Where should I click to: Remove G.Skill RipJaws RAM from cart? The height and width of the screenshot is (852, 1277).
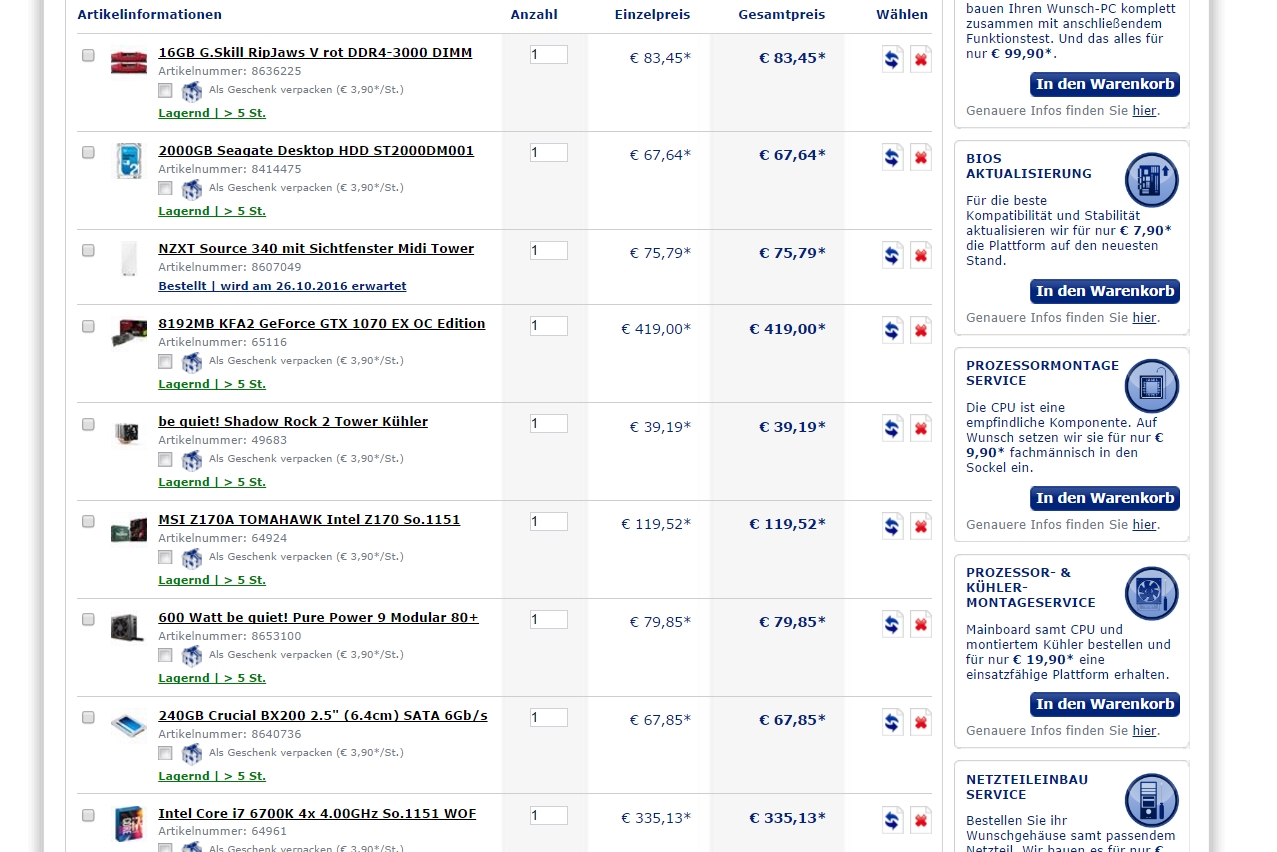tap(920, 59)
